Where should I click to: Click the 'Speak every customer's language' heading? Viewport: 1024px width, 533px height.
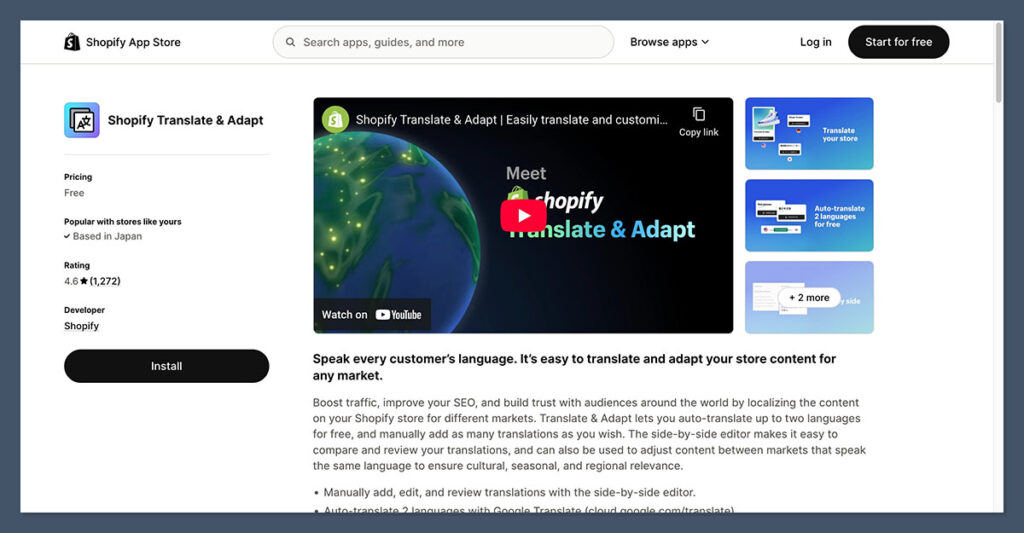click(x=574, y=367)
